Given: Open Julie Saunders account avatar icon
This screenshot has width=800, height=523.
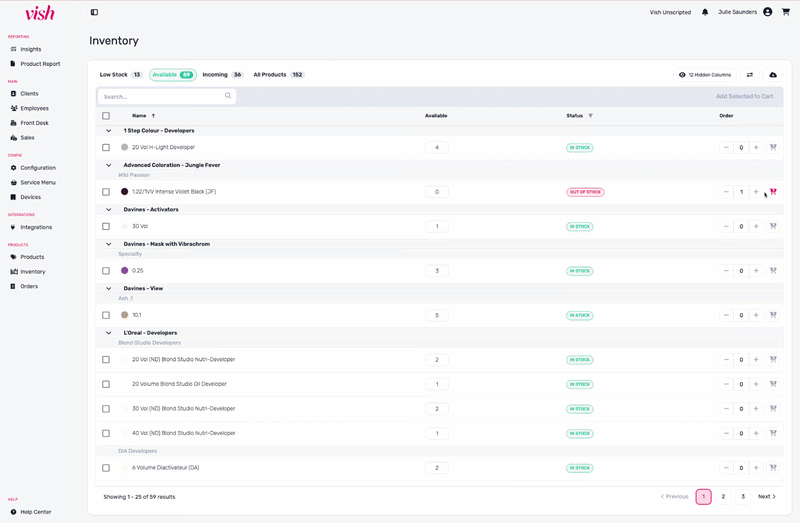Looking at the screenshot, I should click(767, 12).
